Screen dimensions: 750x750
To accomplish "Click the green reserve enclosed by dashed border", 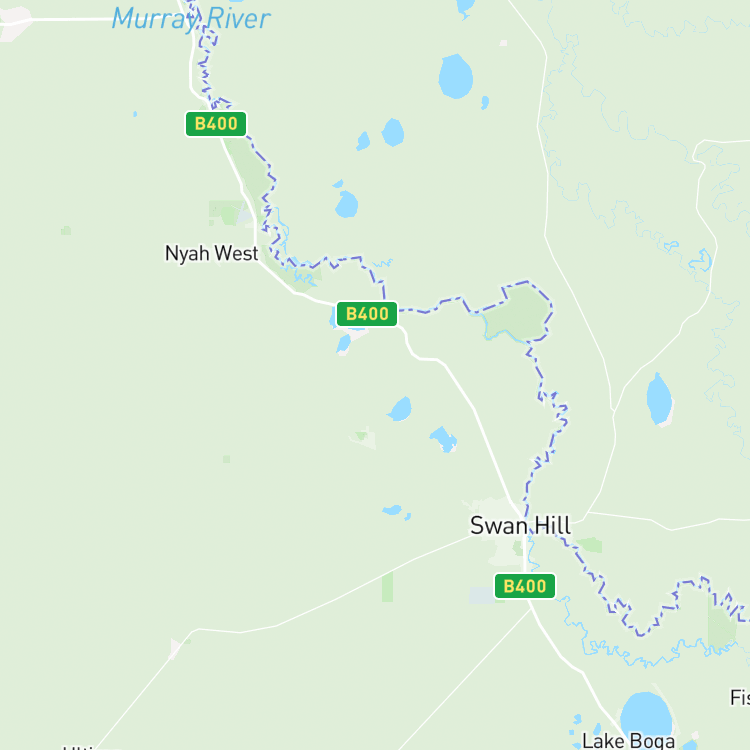I will coord(519,311).
